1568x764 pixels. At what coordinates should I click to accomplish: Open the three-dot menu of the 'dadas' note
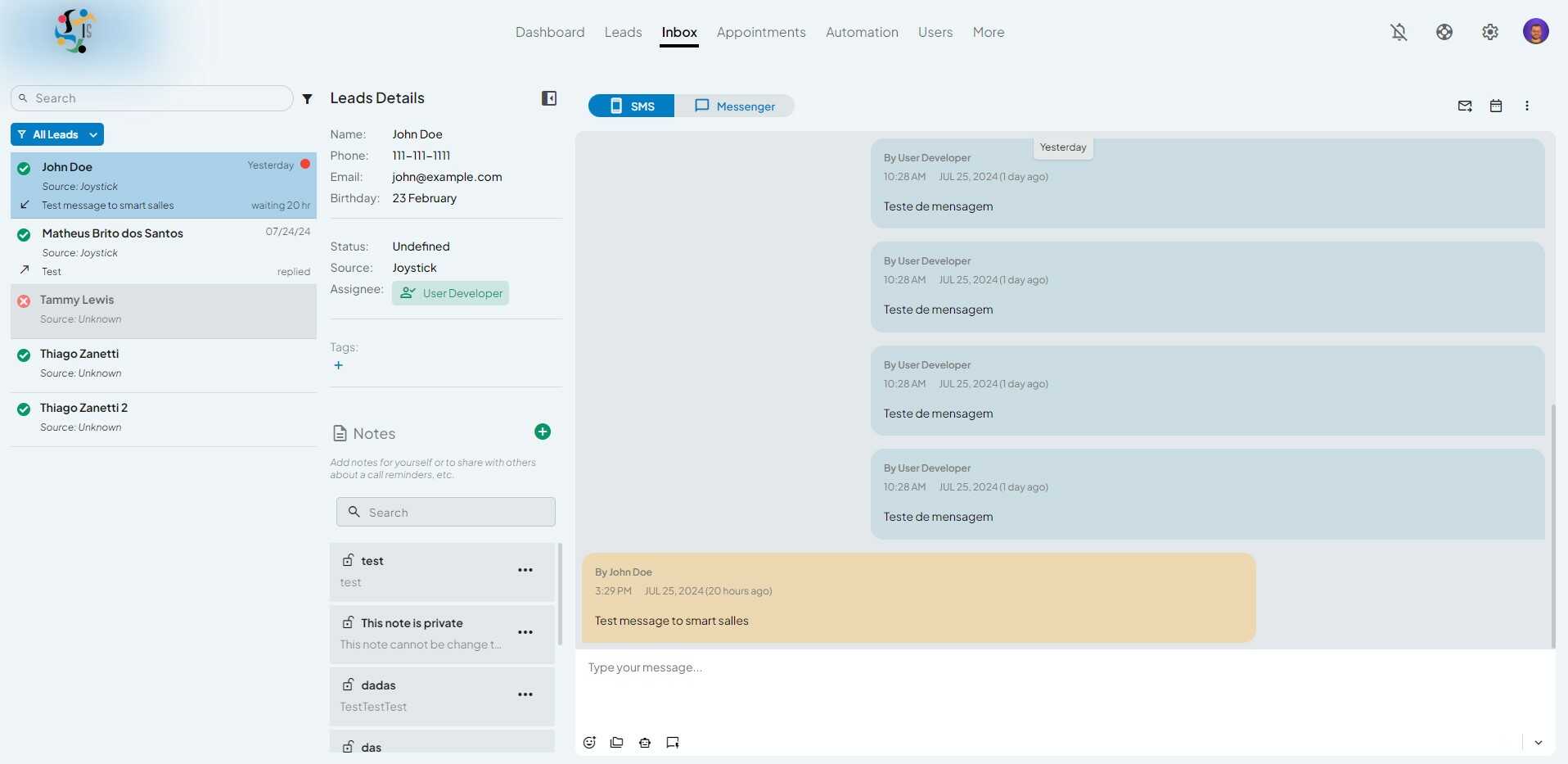point(525,694)
